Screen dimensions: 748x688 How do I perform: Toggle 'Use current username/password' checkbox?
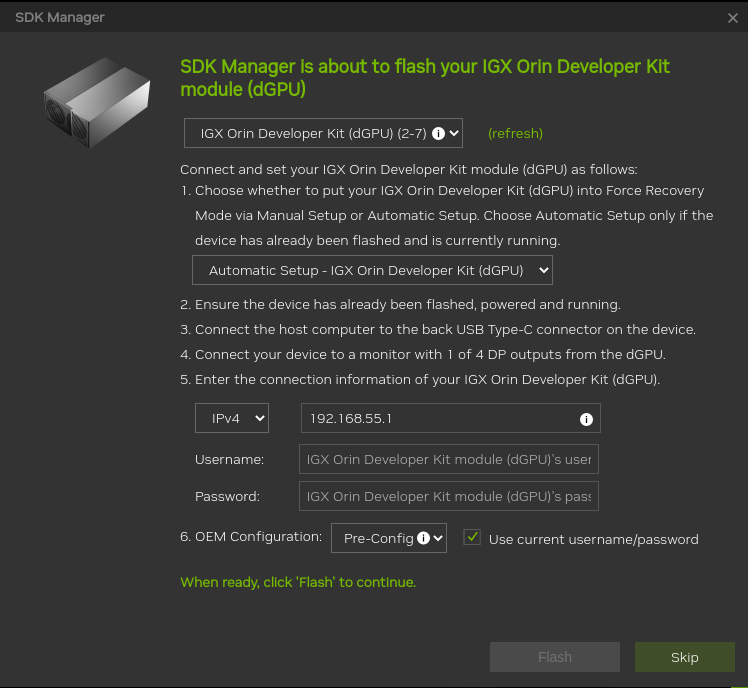click(x=472, y=538)
